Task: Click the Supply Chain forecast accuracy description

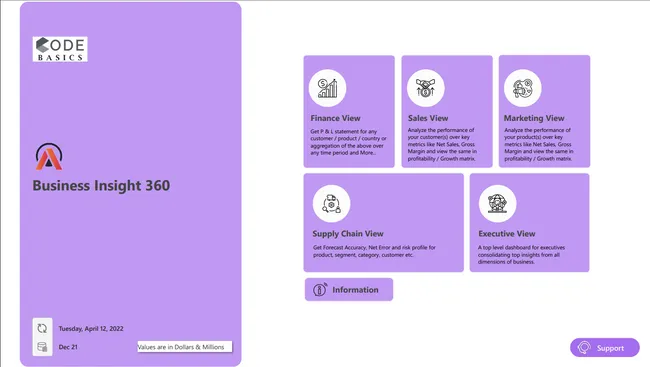Action: 374,251
